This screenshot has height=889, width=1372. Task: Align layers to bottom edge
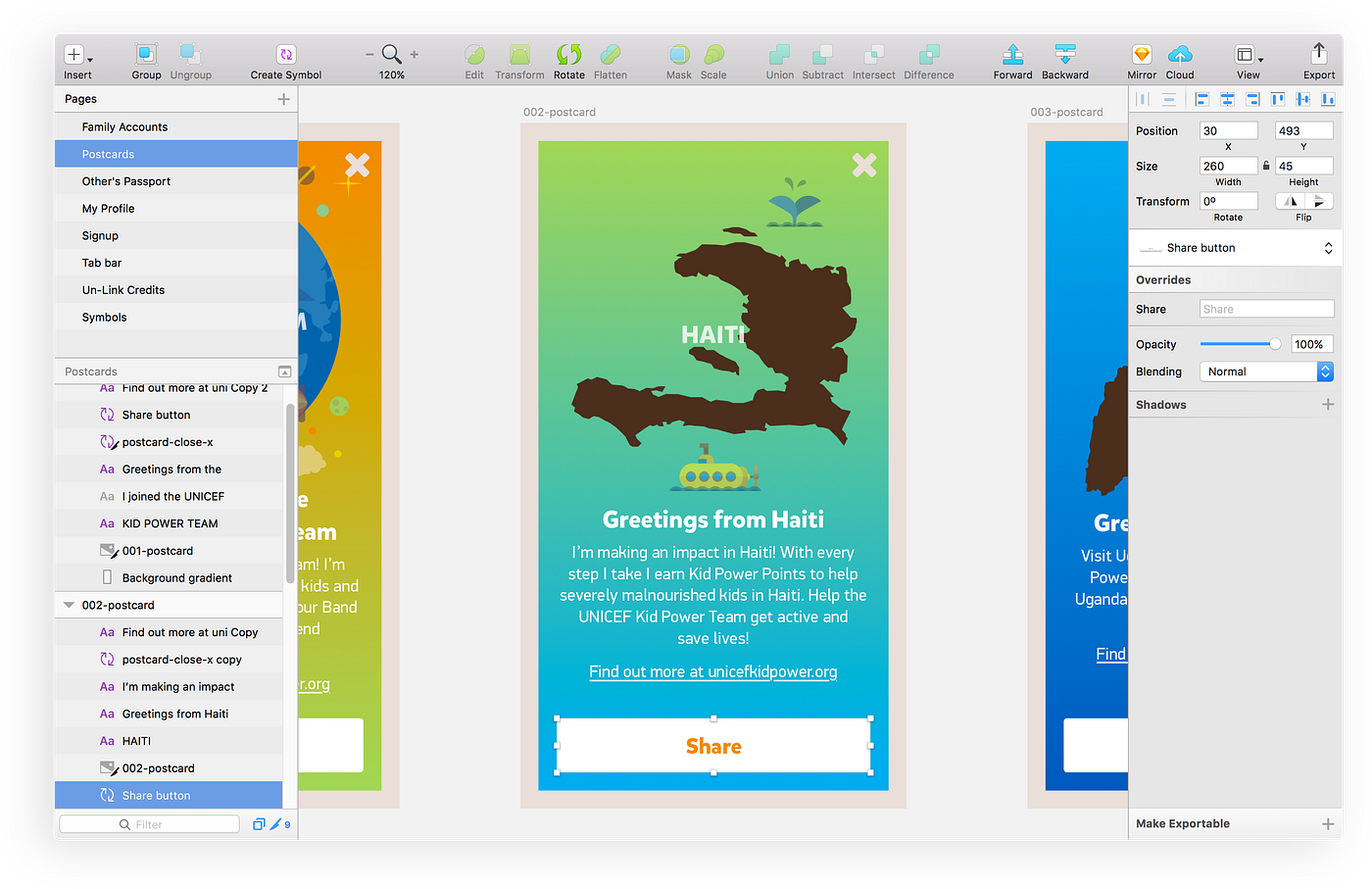pyautogui.click(x=1328, y=99)
